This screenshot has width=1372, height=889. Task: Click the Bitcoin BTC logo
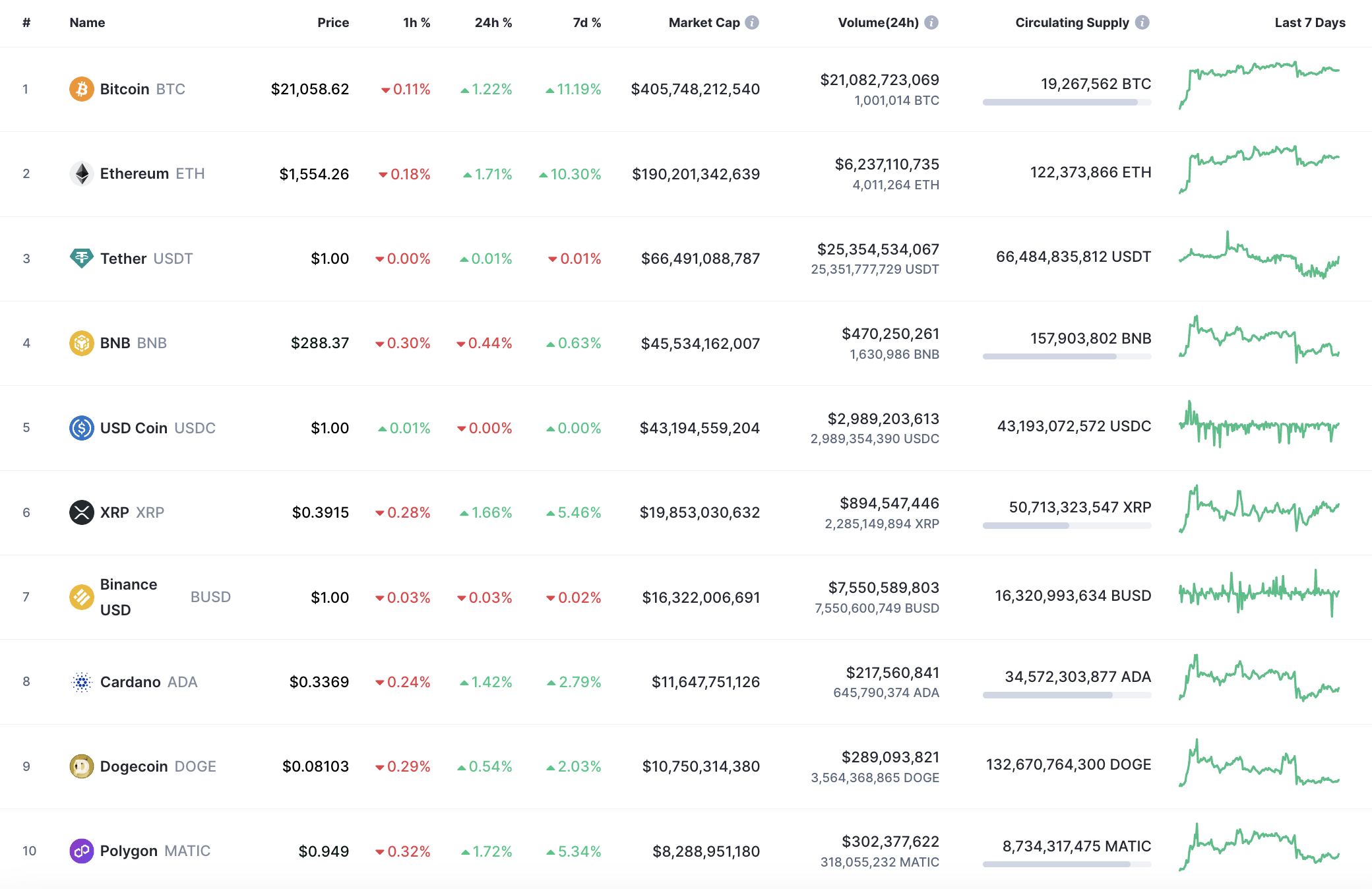point(81,89)
